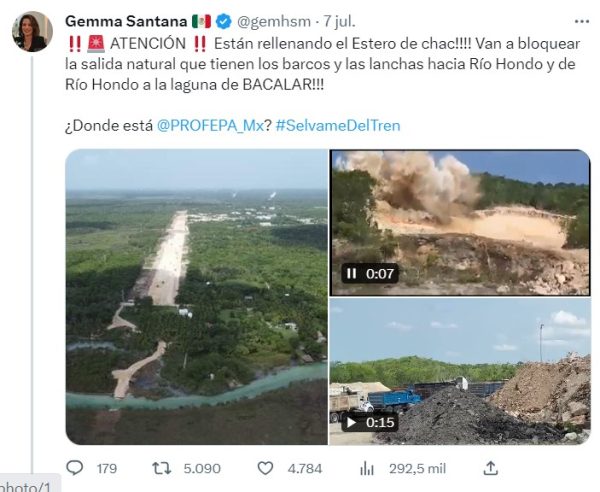Pause the explosion video
The height and width of the screenshot is (492, 600).
351,273
